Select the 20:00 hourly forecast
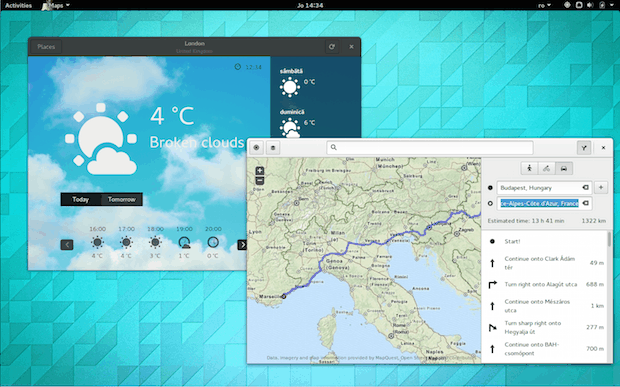 click(x=213, y=242)
